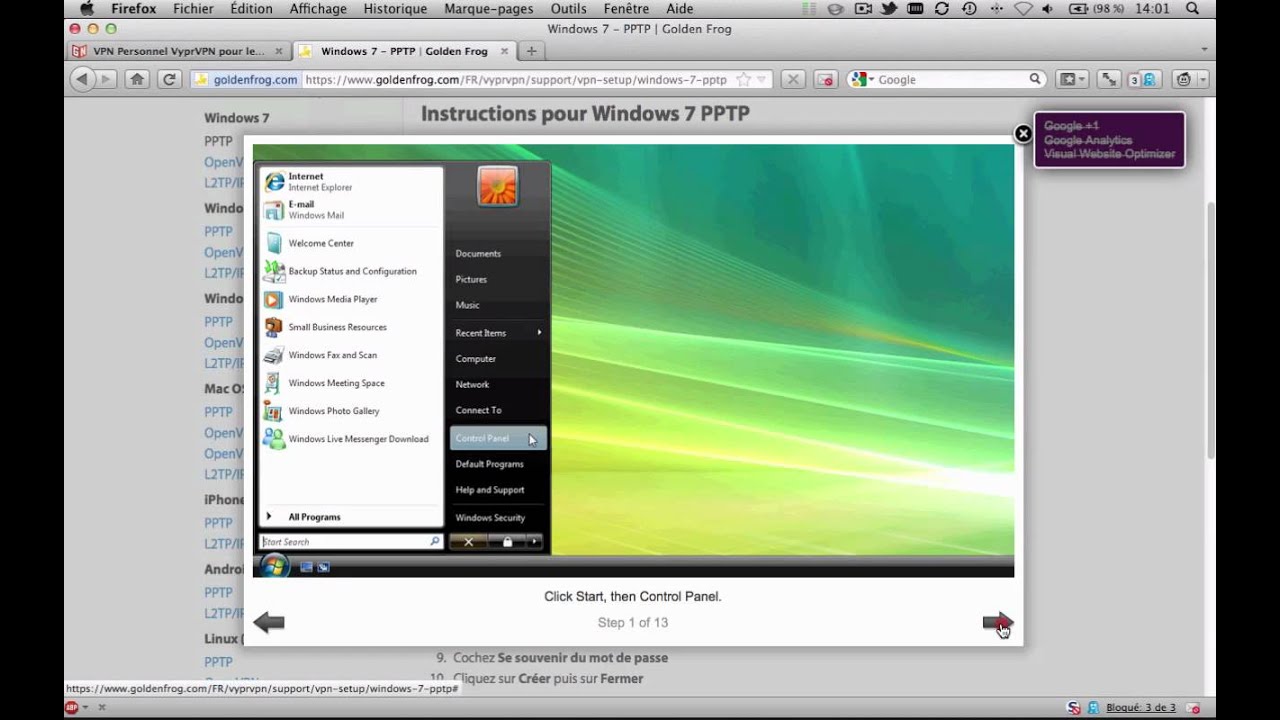Open the list-all-tabs dropdown arrow

click(x=1204, y=49)
